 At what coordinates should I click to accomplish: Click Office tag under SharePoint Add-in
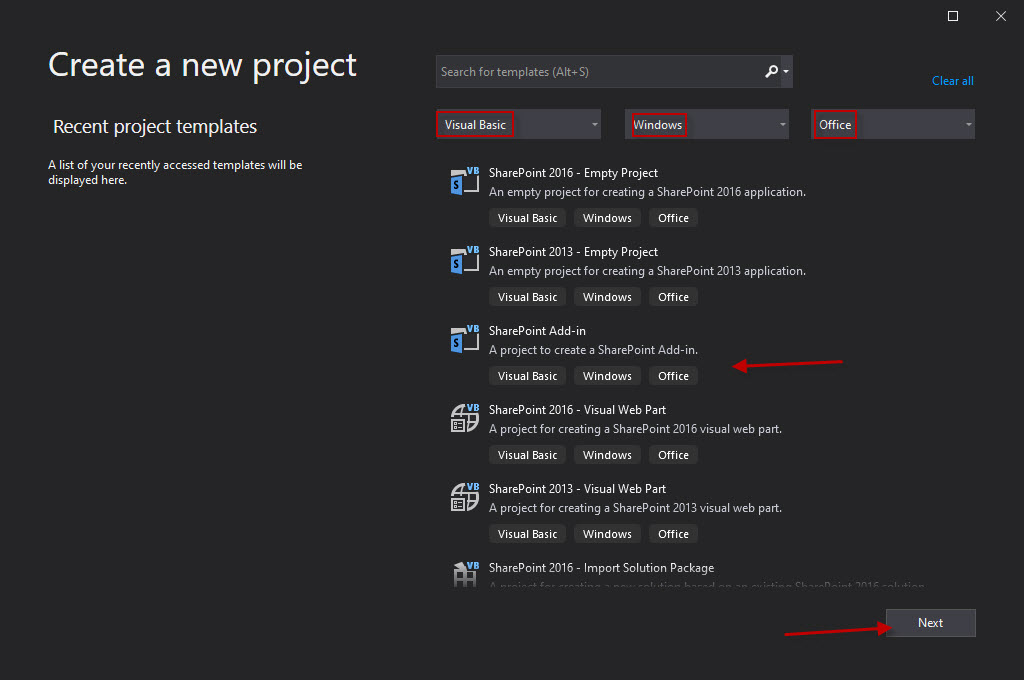tap(673, 376)
